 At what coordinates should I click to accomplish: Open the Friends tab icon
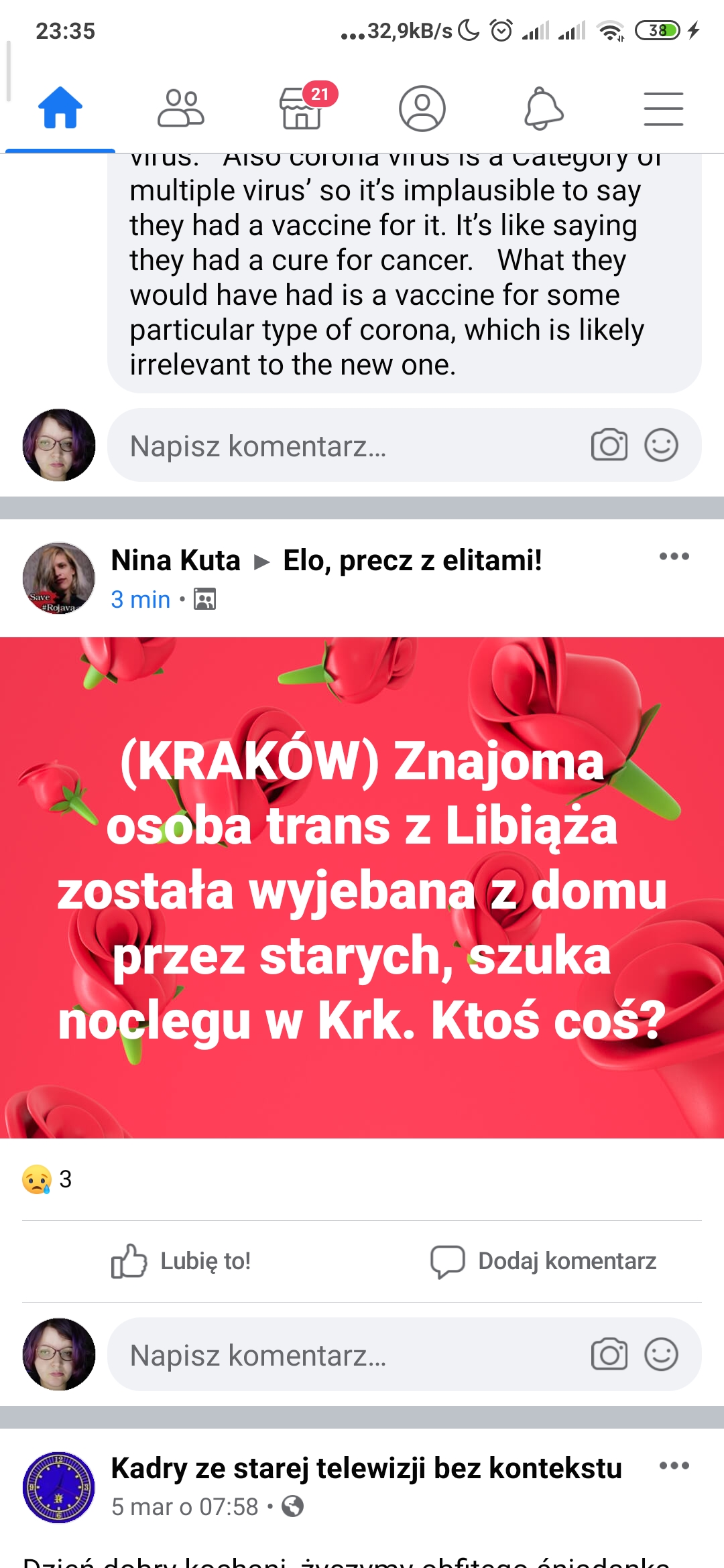pos(180,108)
